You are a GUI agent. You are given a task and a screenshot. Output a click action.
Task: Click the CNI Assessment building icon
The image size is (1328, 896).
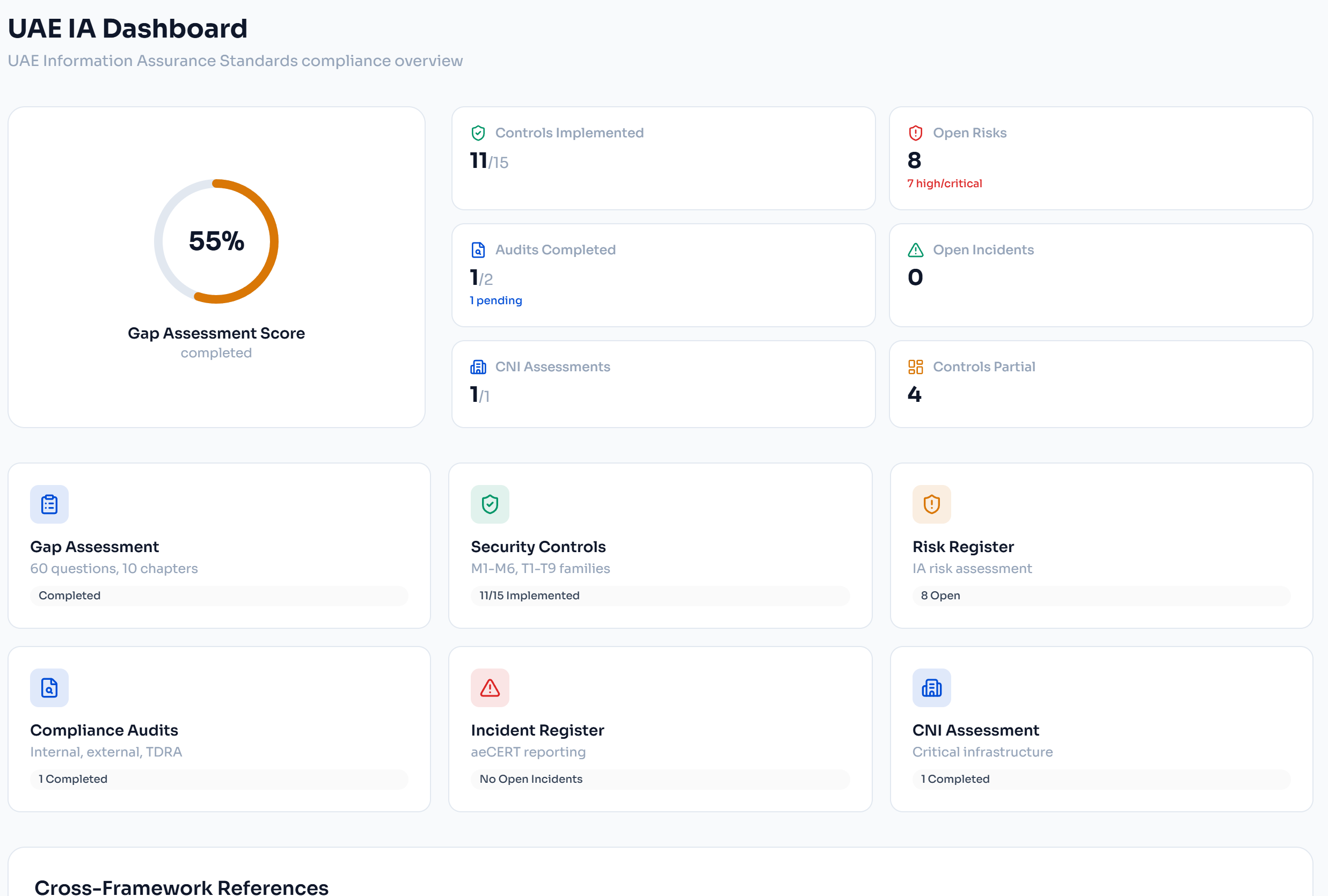[931, 688]
